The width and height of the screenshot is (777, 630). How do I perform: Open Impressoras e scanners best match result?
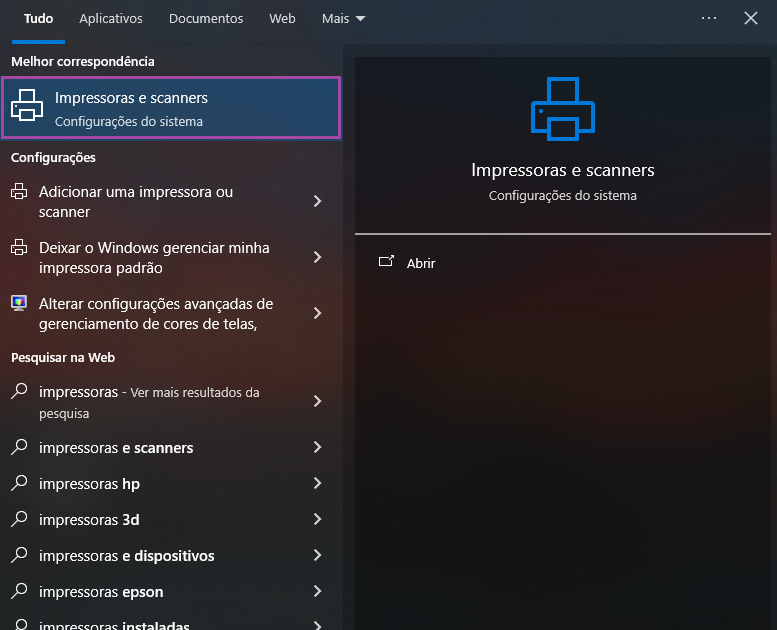(x=171, y=108)
